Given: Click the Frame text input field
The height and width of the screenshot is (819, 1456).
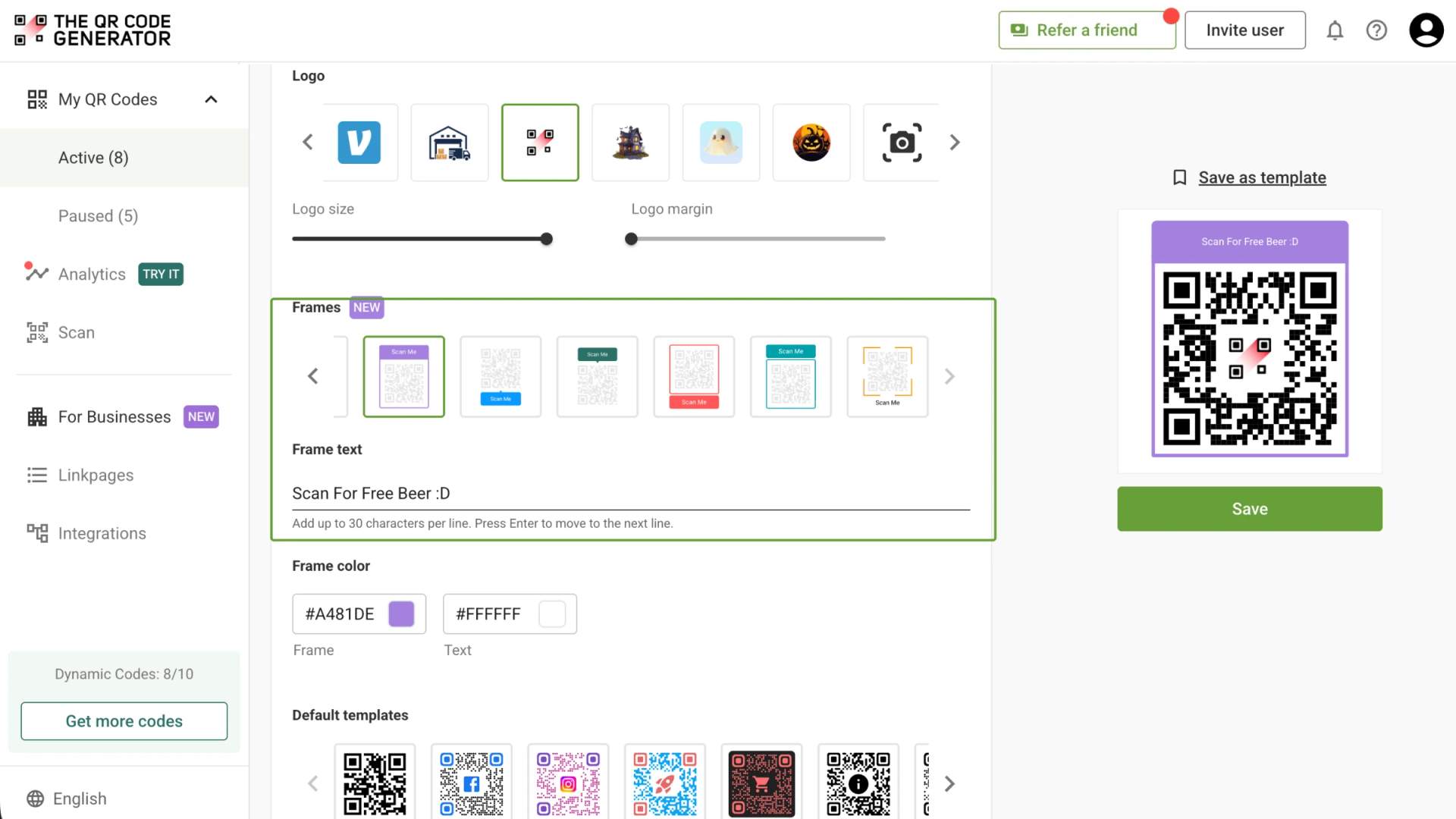Looking at the screenshot, I should coord(631,494).
